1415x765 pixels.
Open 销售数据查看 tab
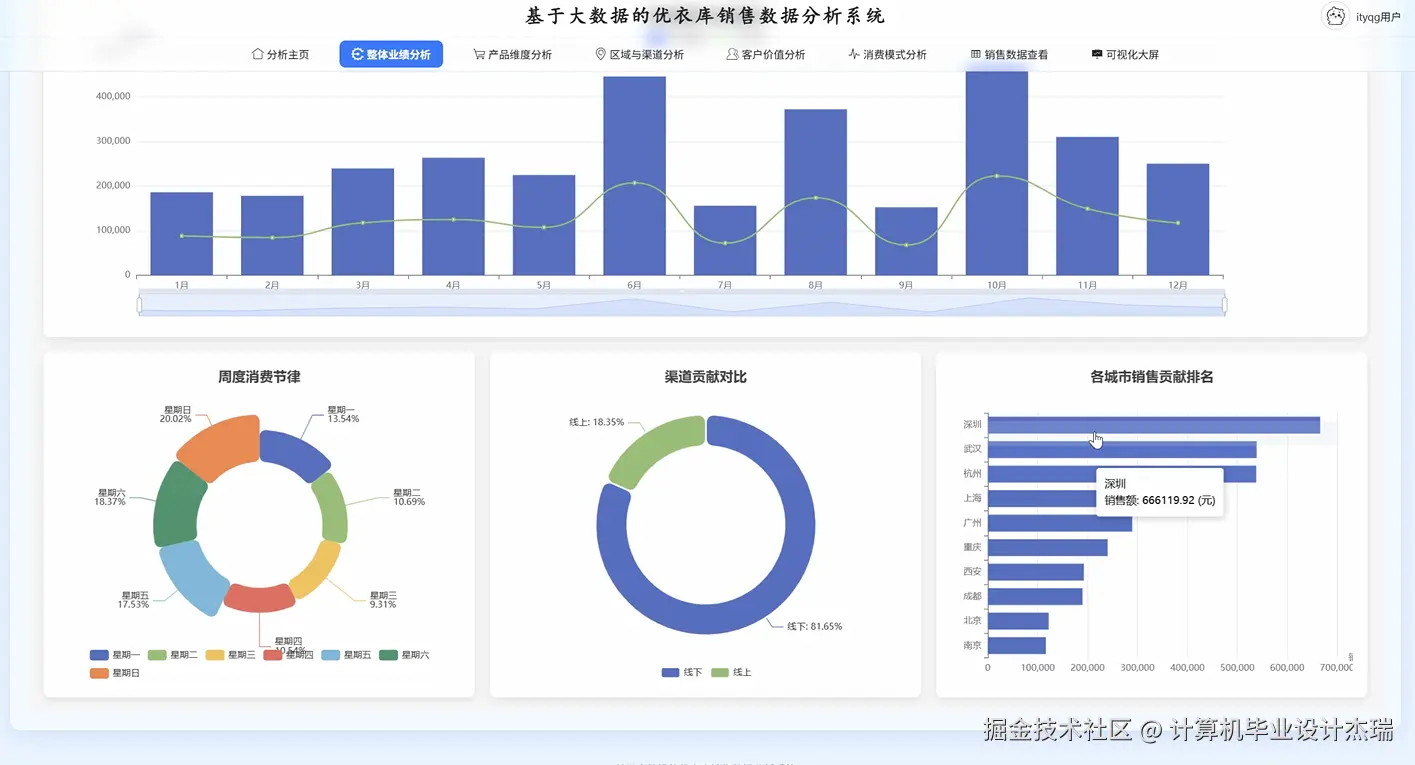tap(1009, 54)
